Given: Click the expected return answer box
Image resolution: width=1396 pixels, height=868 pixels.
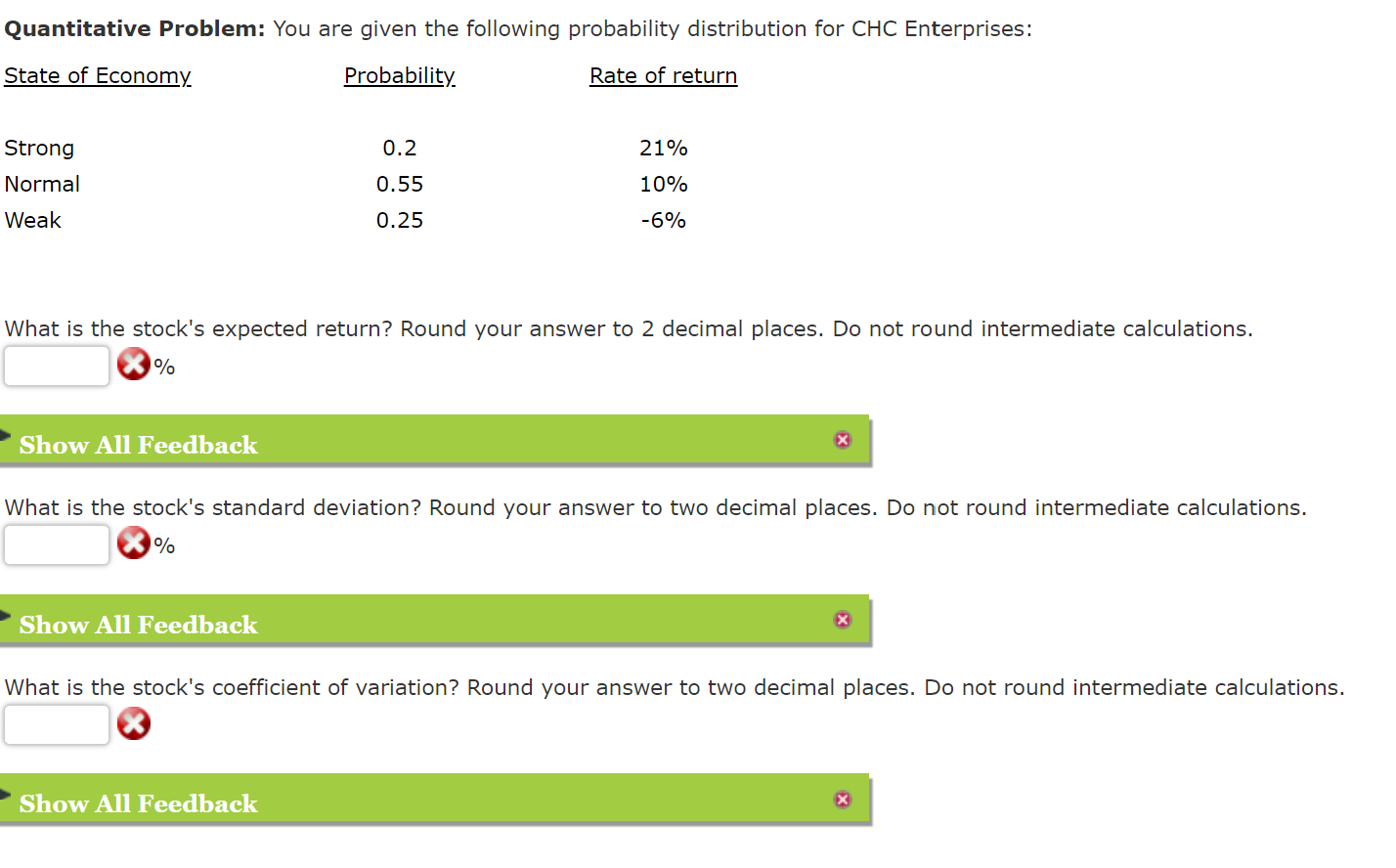Looking at the screenshot, I should 56,365.
